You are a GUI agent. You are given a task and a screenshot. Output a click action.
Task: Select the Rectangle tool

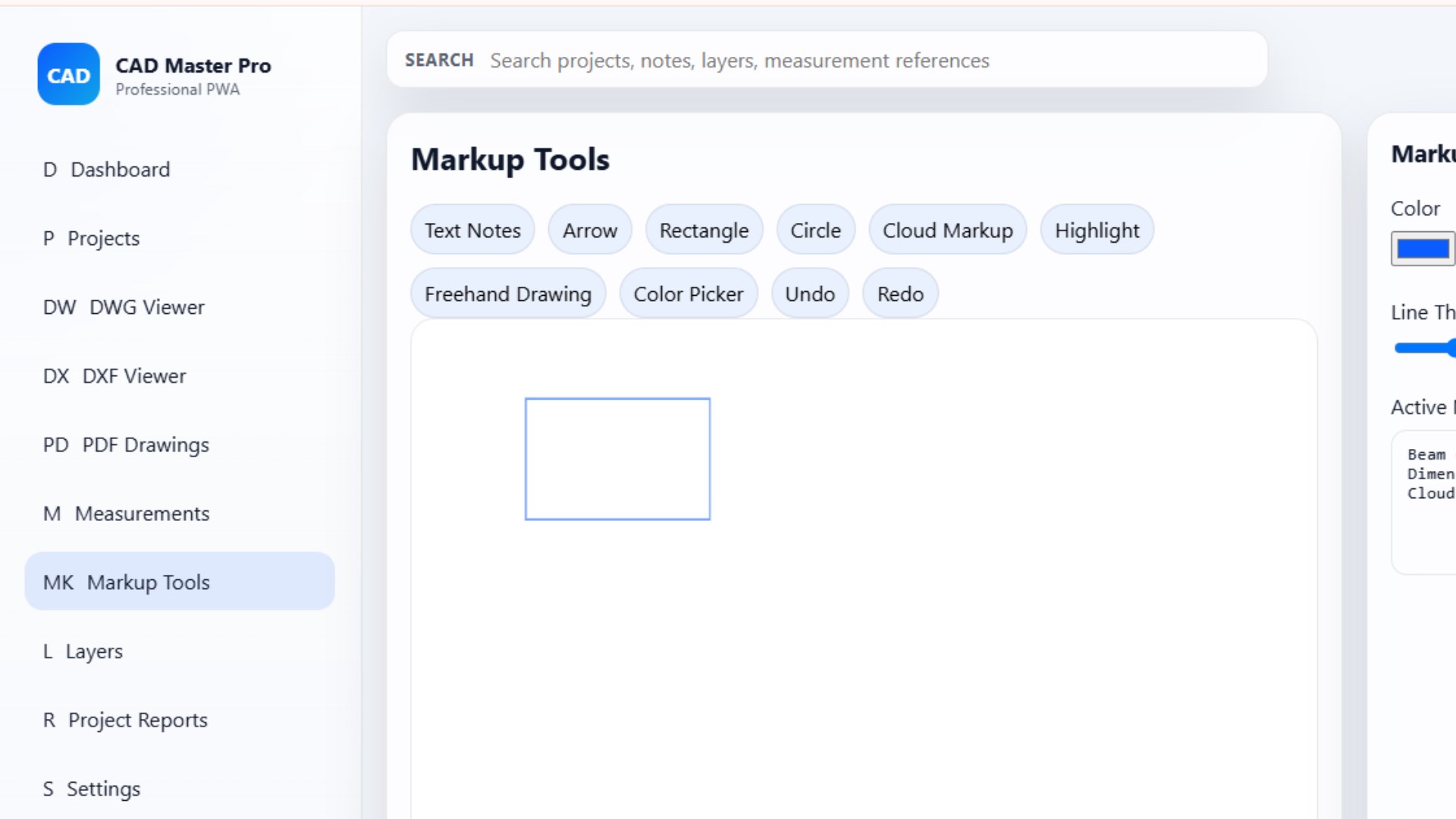coord(704,230)
